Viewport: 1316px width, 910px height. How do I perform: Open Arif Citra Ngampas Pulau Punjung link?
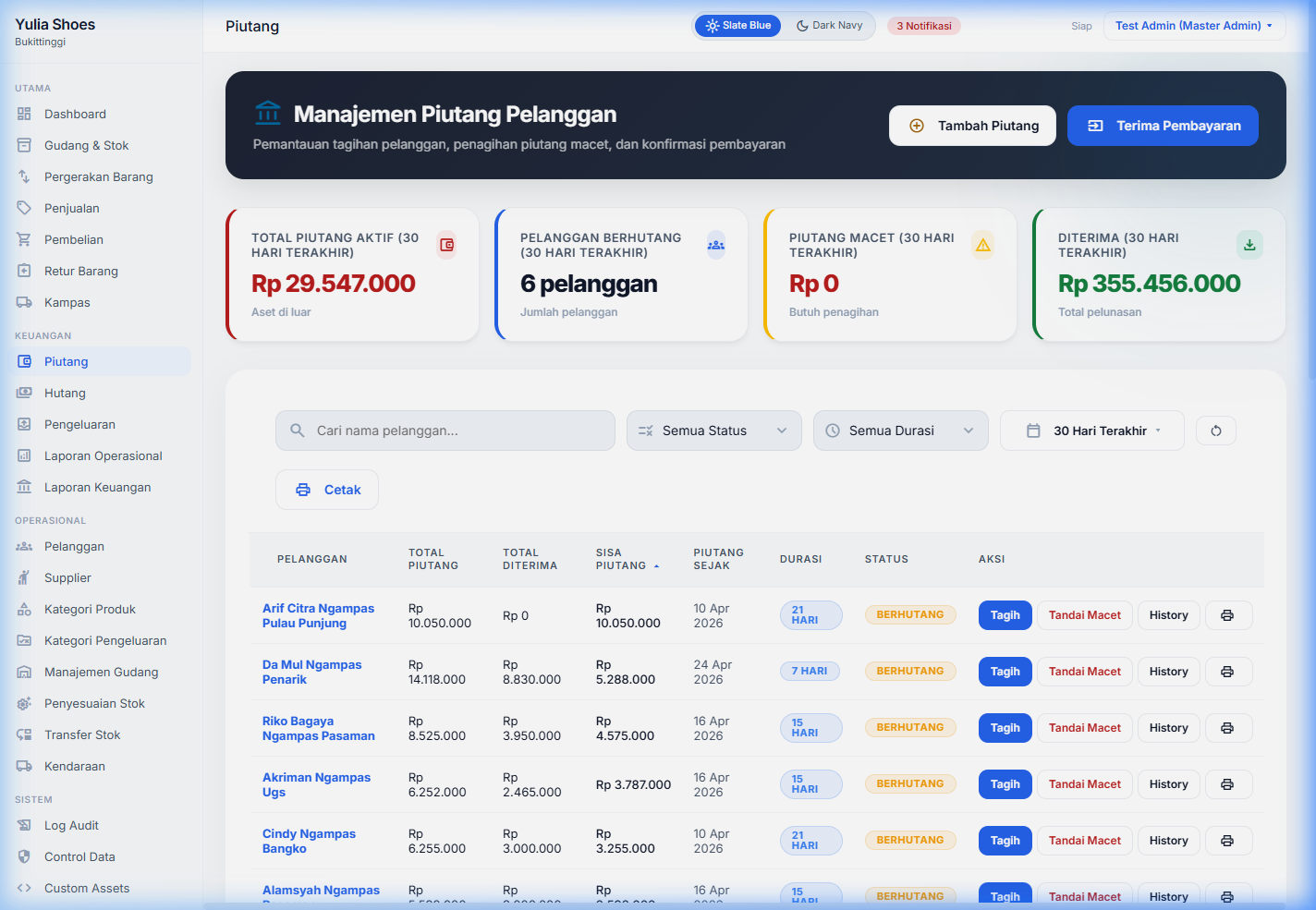[318, 615]
